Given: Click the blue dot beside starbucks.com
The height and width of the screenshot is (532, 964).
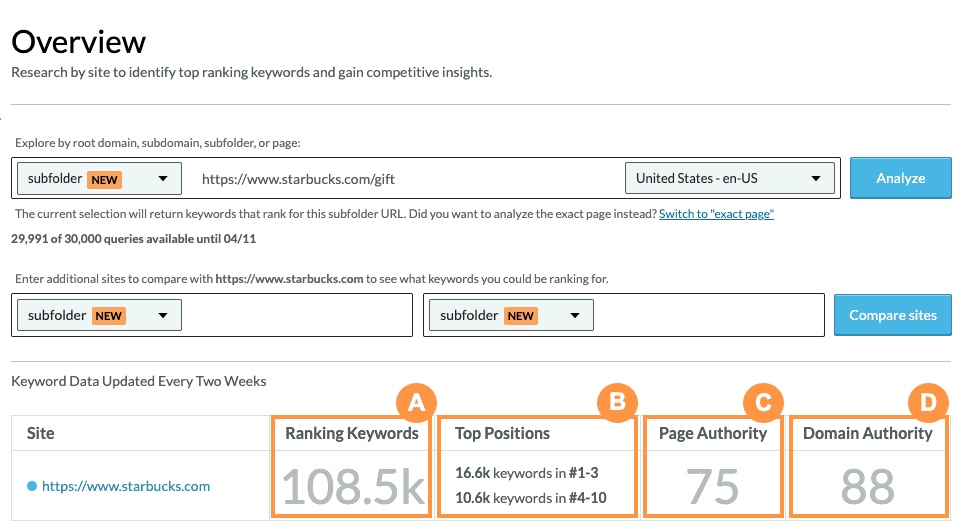Looking at the screenshot, I should click(x=33, y=487).
